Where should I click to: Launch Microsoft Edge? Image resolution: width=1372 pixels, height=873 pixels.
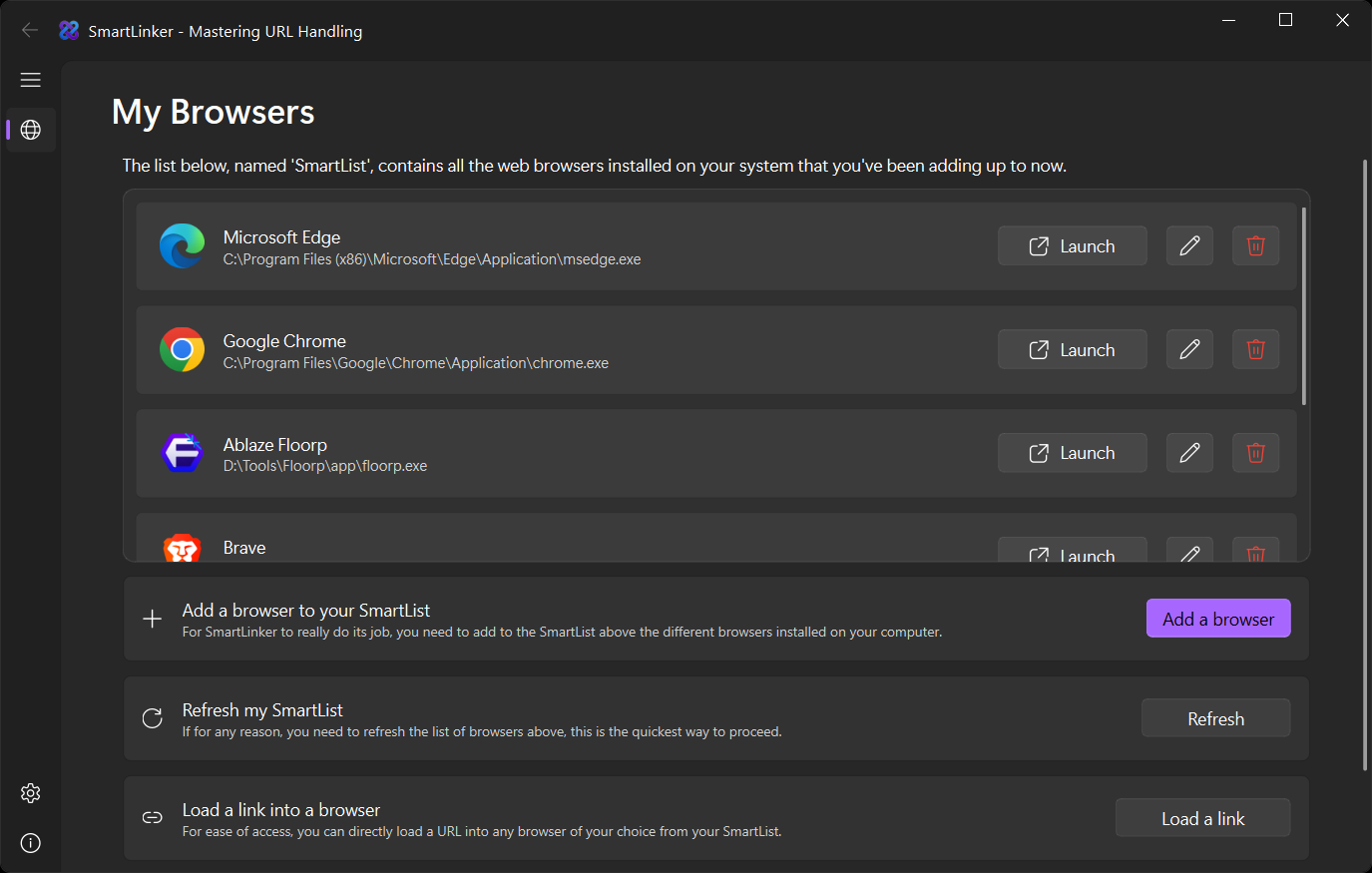point(1073,245)
